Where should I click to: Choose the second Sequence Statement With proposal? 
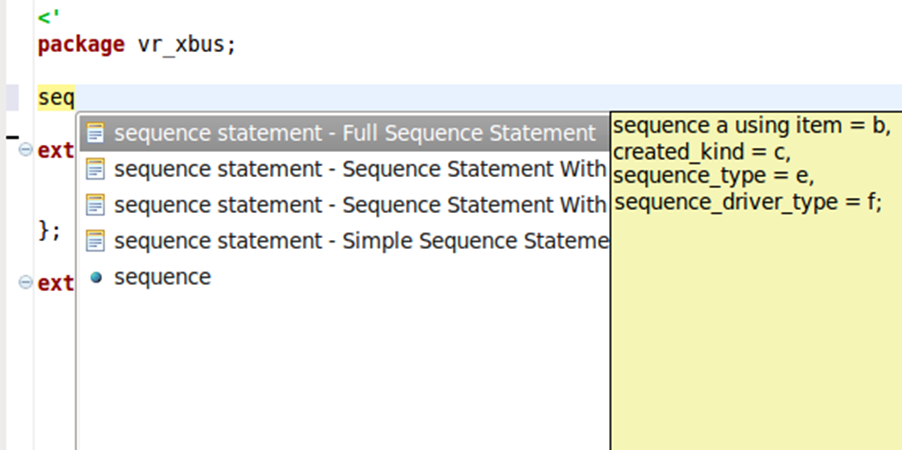(344, 169)
